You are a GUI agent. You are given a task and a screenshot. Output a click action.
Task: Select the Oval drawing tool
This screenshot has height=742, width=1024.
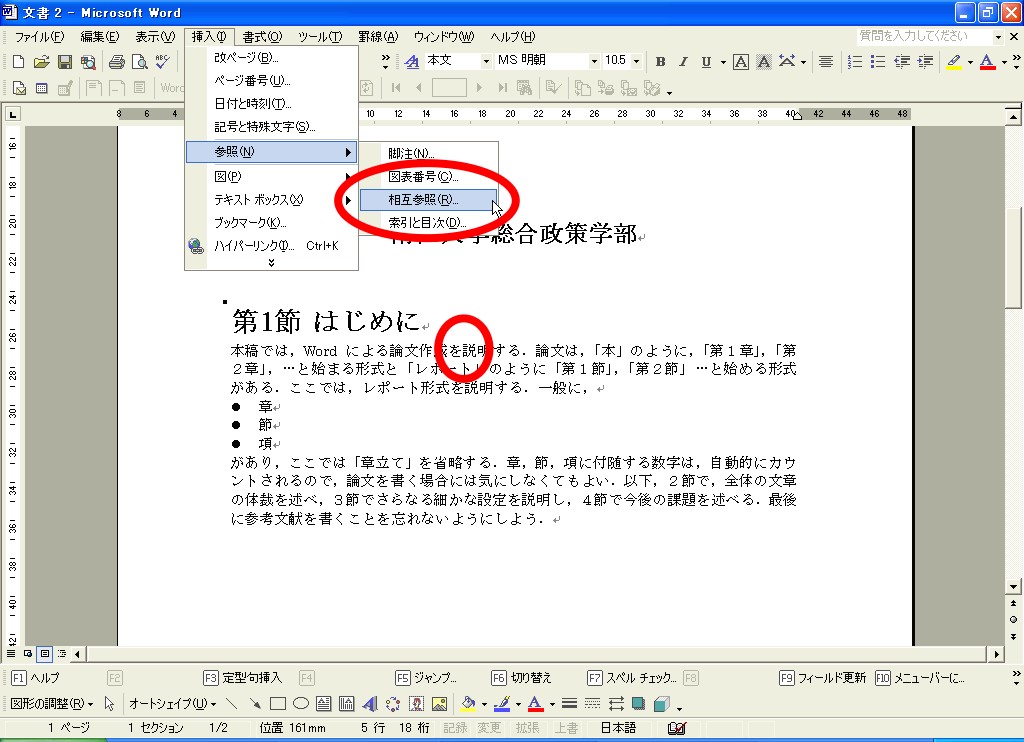pos(300,703)
